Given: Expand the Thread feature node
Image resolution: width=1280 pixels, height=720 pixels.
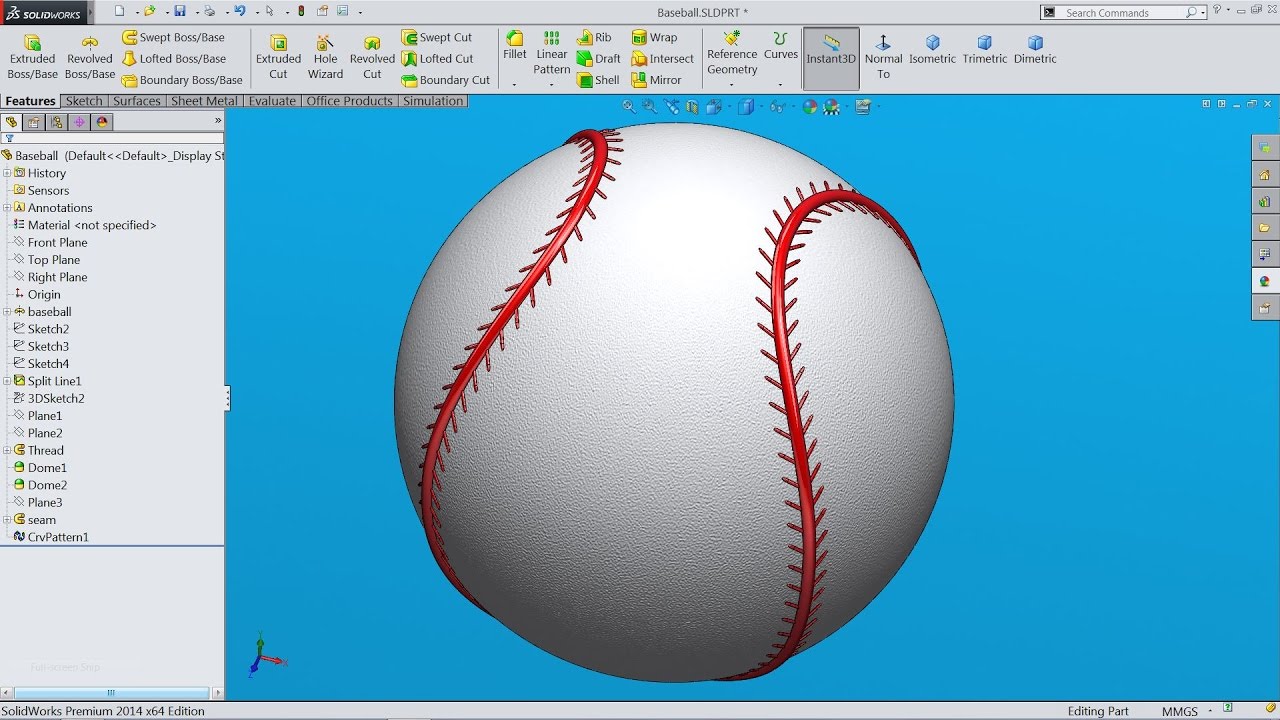Looking at the screenshot, I should [7, 450].
